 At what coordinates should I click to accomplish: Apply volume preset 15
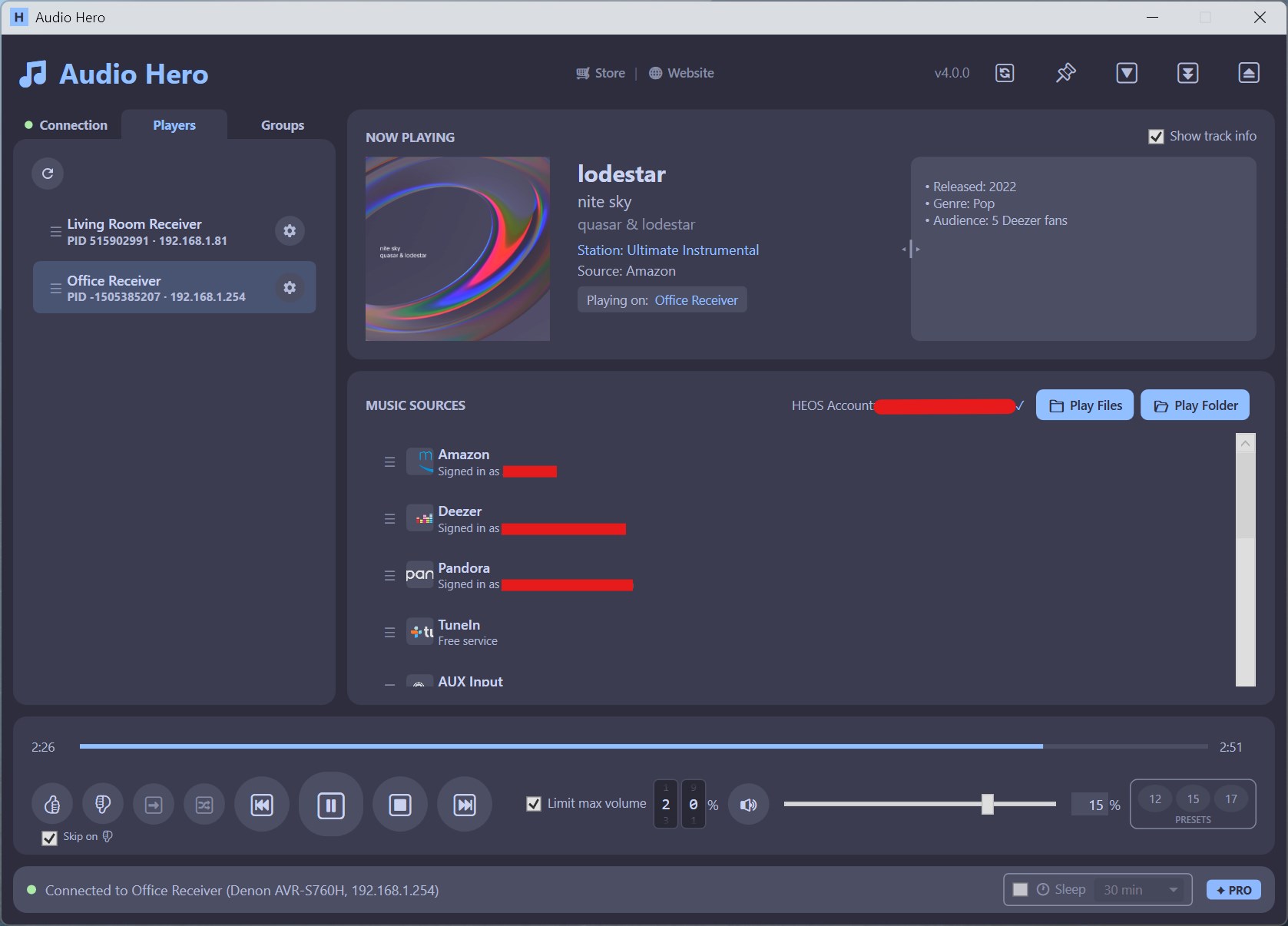click(x=1193, y=799)
